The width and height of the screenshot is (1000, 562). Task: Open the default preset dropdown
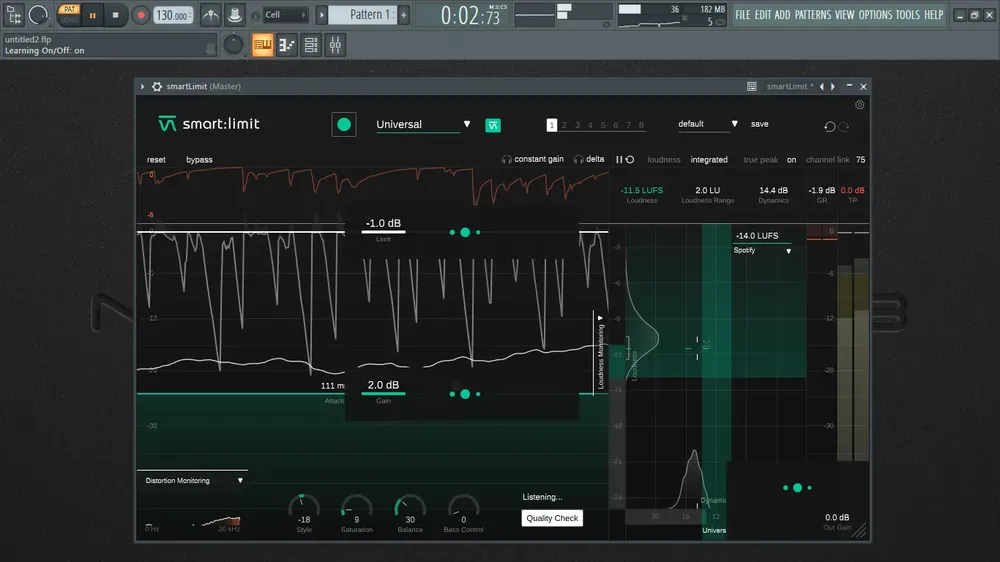pos(707,124)
